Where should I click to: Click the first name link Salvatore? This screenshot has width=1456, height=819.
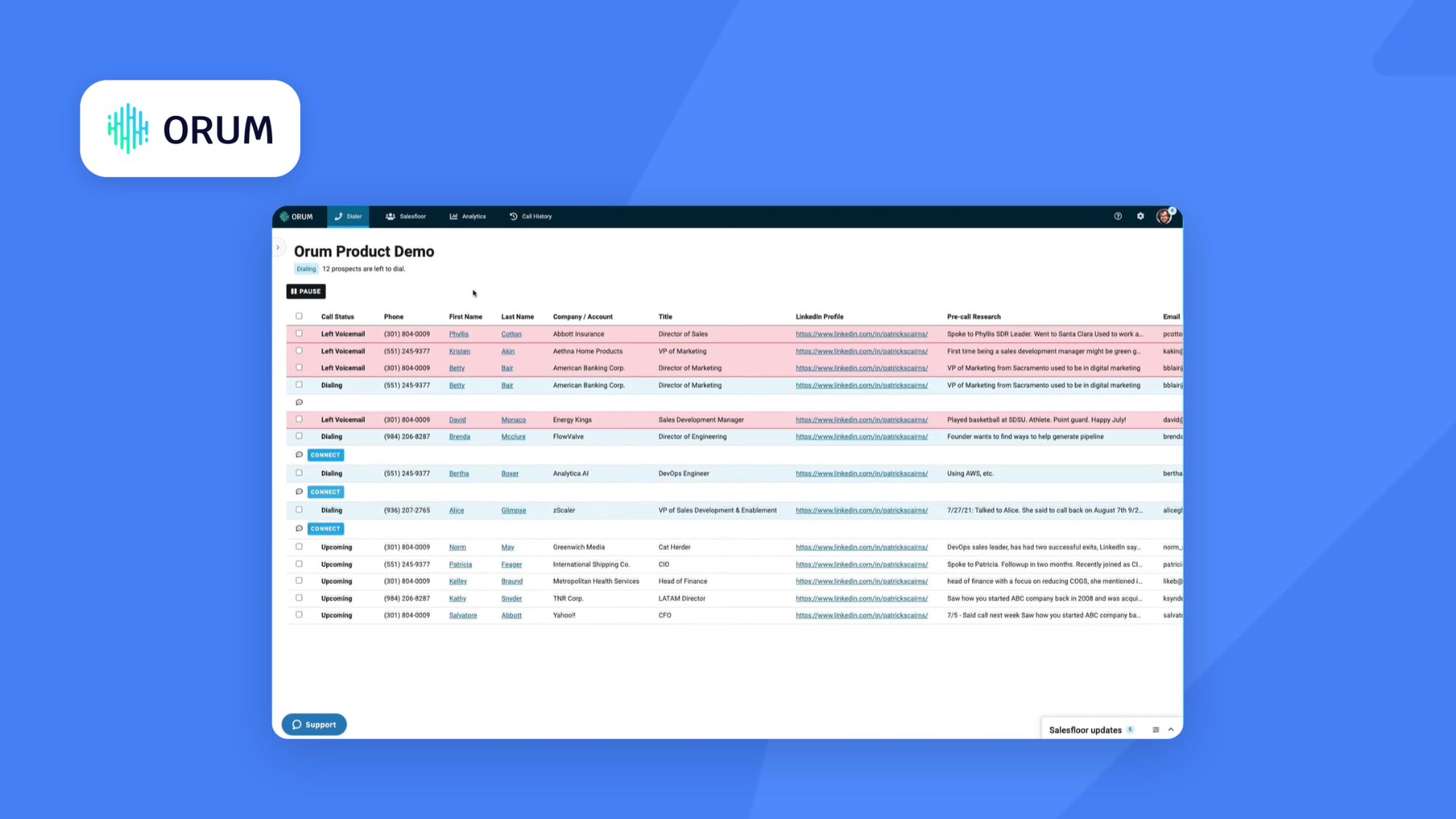tap(463, 616)
